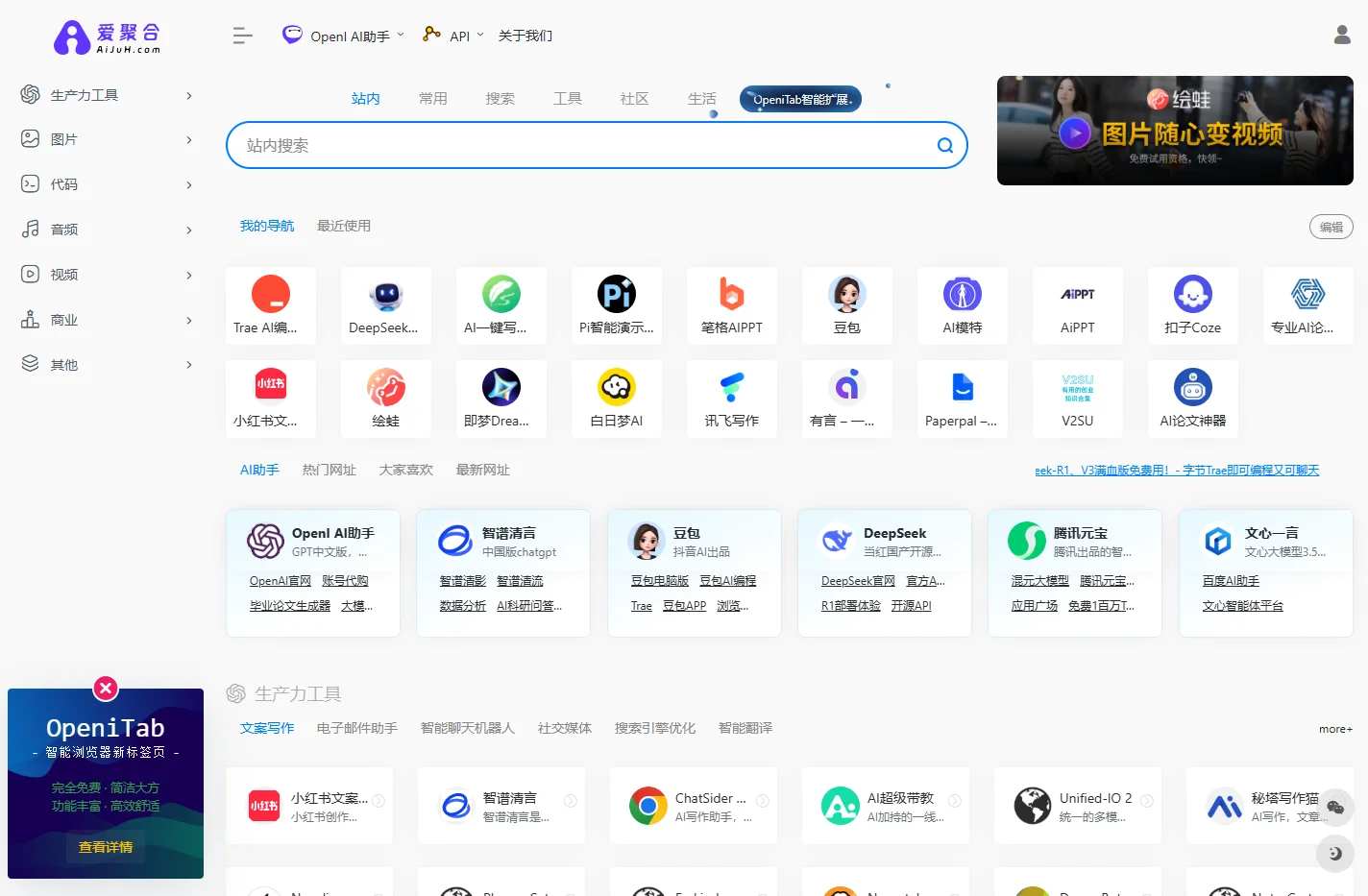Select the 大家喜欢 tab
1368x896 pixels.
(406, 470)
